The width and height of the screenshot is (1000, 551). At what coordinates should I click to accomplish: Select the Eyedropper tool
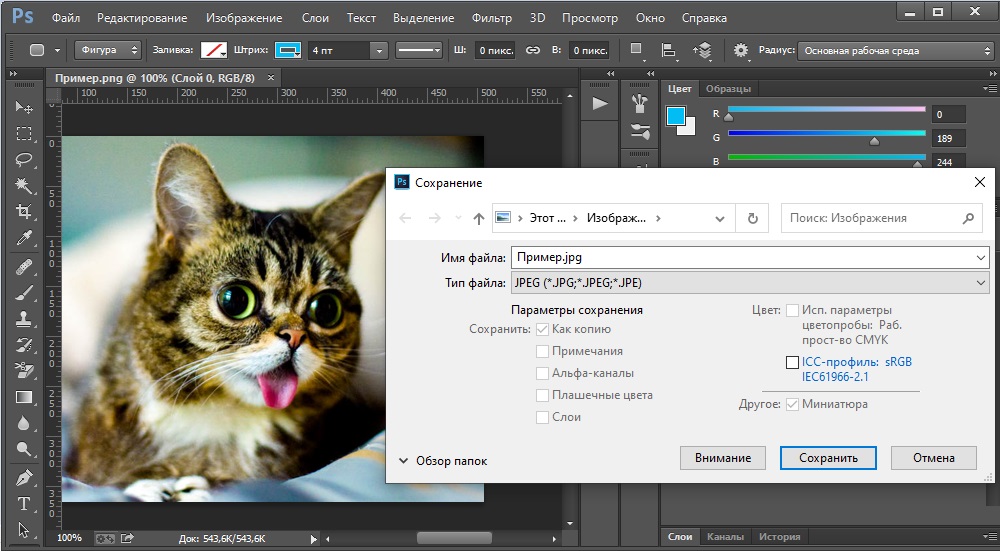coord(24,238)
